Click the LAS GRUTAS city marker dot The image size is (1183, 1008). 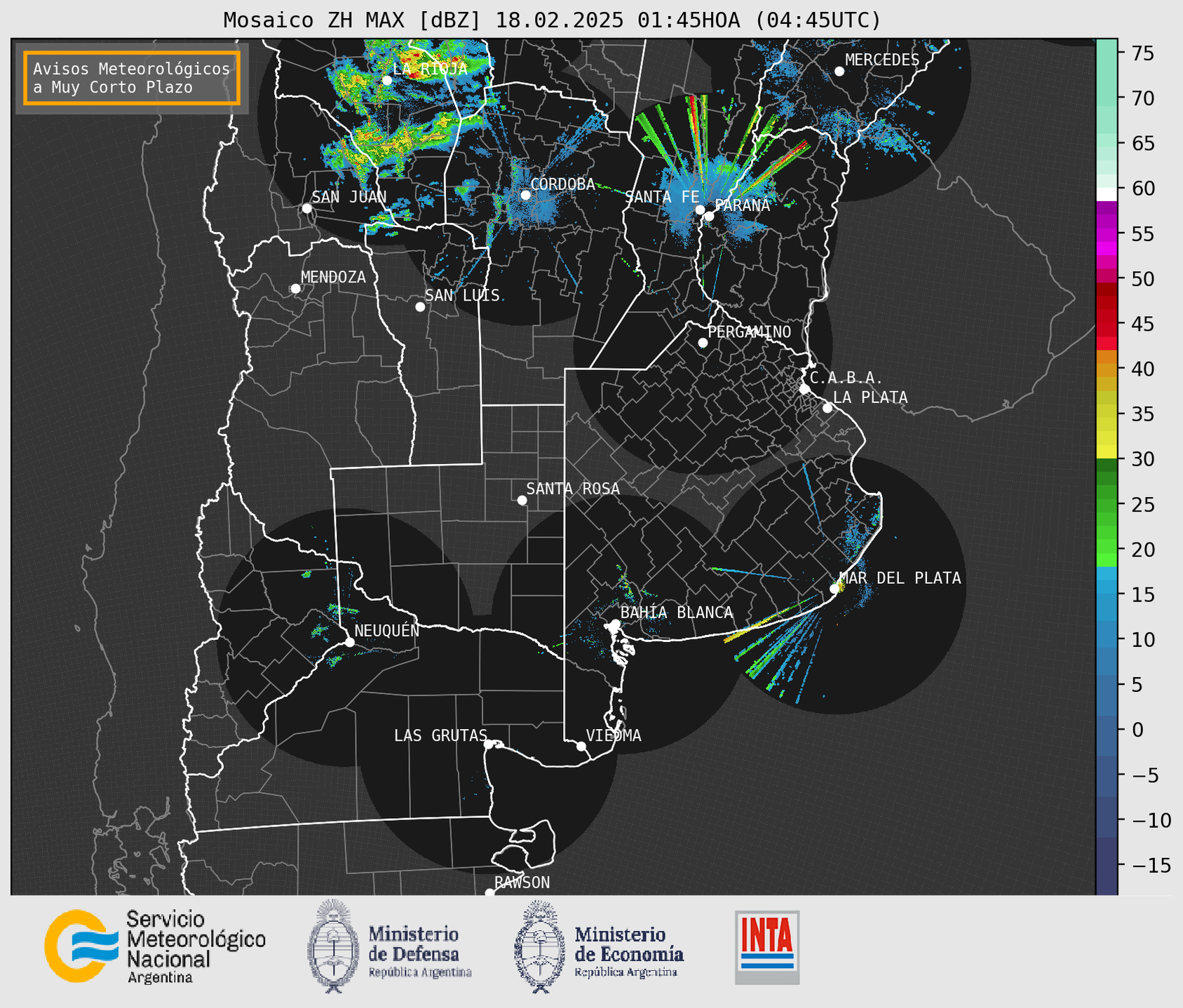(489, 744)
